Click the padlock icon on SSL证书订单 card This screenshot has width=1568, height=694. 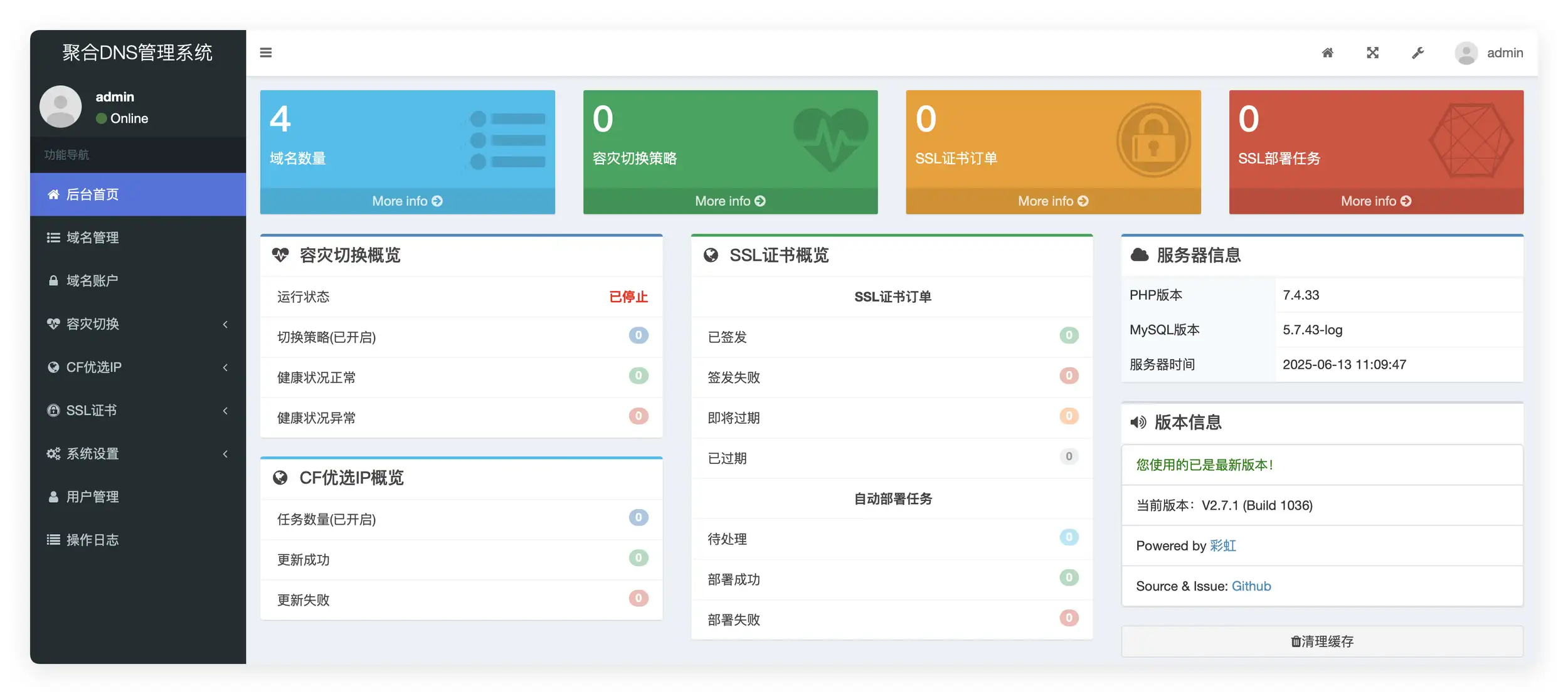1153,140
